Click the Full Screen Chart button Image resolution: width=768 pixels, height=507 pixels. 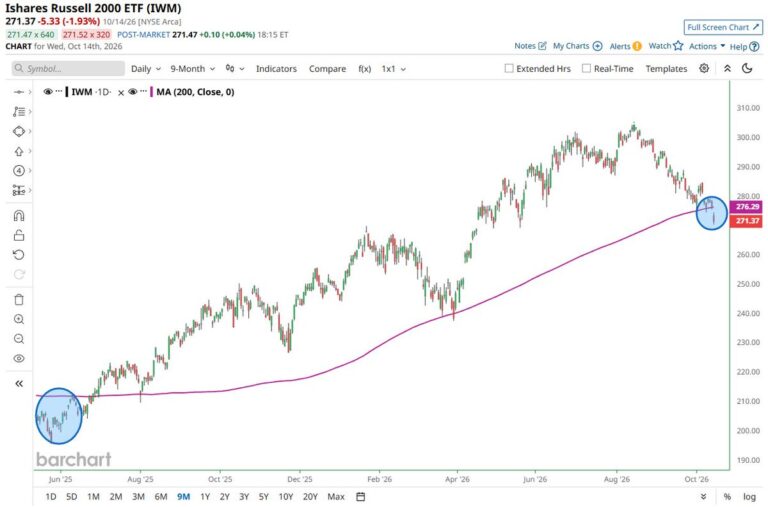[723, 27]
